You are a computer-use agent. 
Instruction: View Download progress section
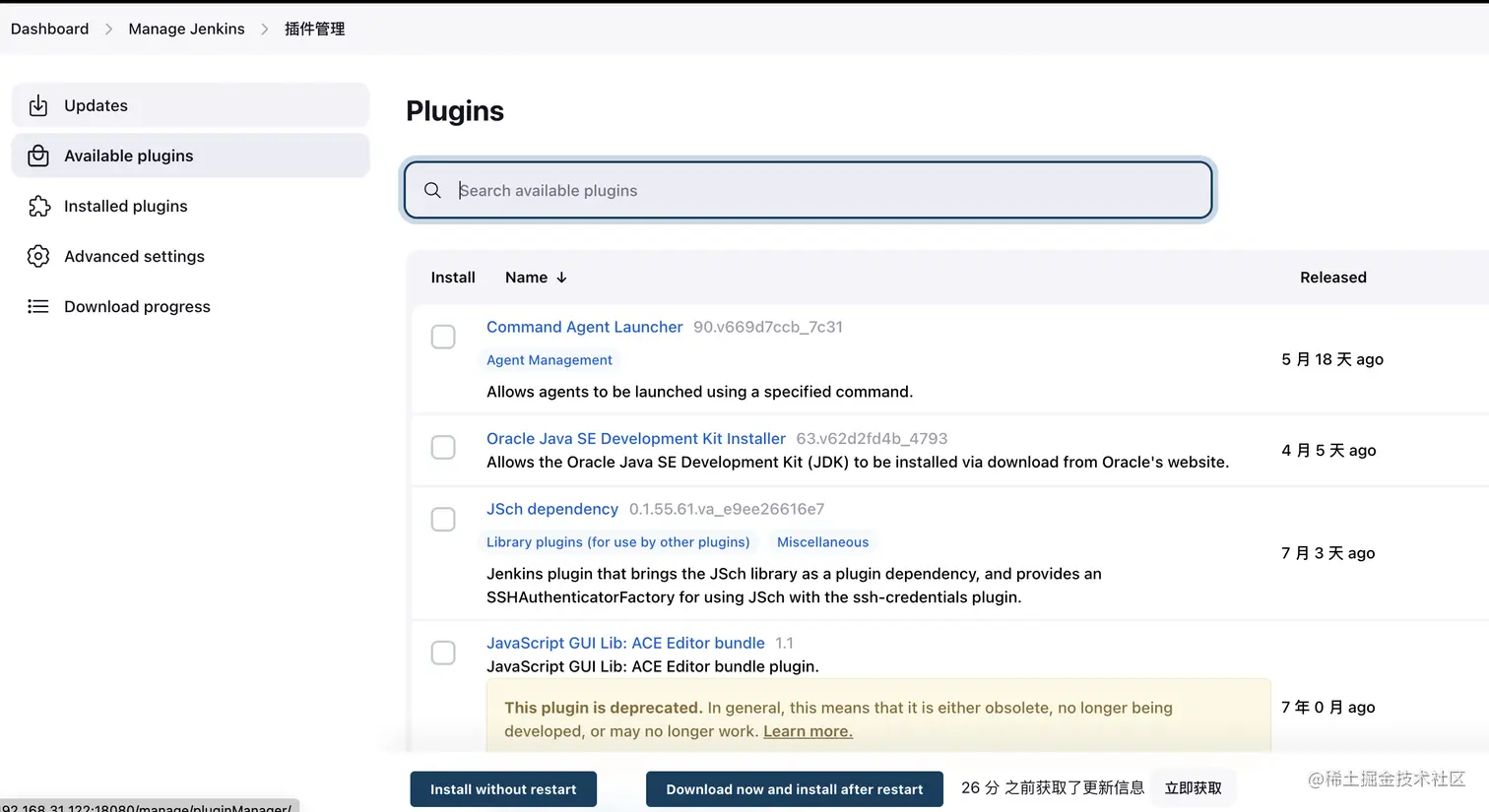[190, 306]
